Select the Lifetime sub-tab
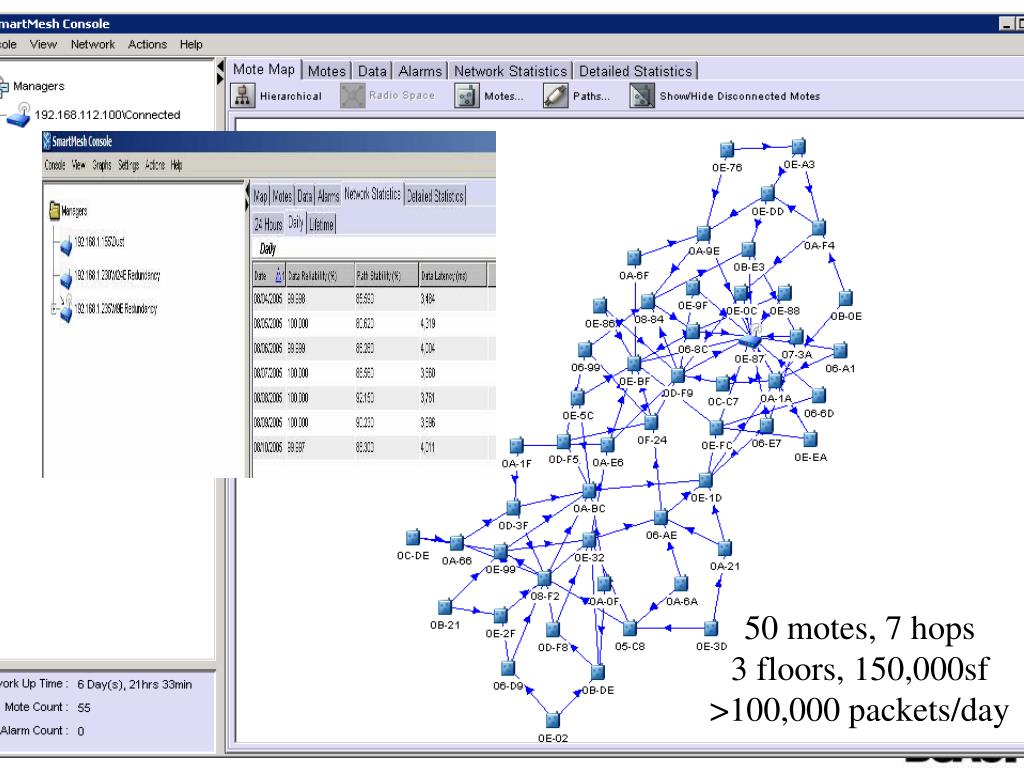Image resolution: width=1024 pixels, height=768 pixels. [x=321, y=225]
